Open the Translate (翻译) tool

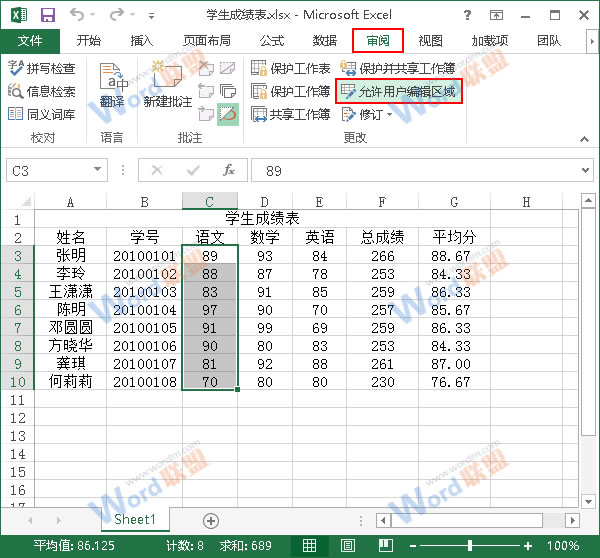pos(113,88)
